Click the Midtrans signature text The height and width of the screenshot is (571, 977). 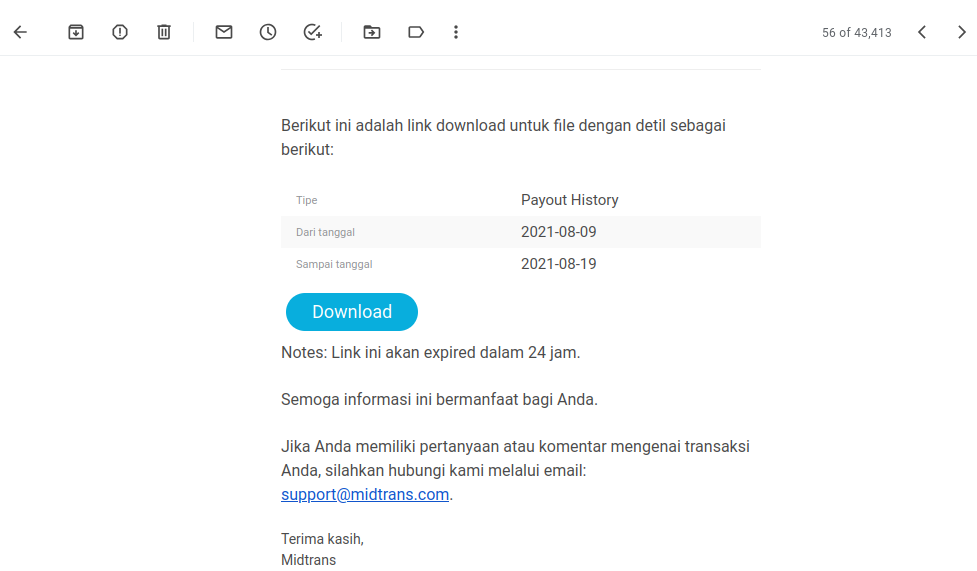tap(308, 560)
